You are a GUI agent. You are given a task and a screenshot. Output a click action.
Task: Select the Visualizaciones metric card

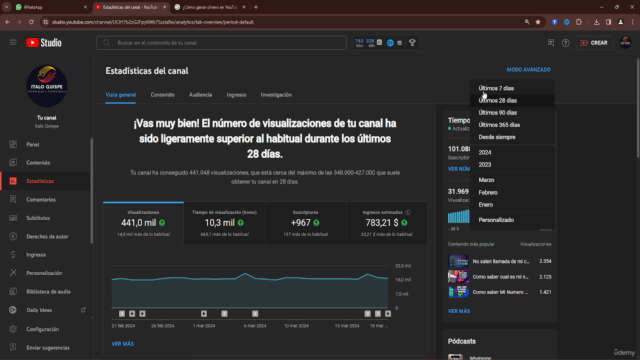(143, 223)
